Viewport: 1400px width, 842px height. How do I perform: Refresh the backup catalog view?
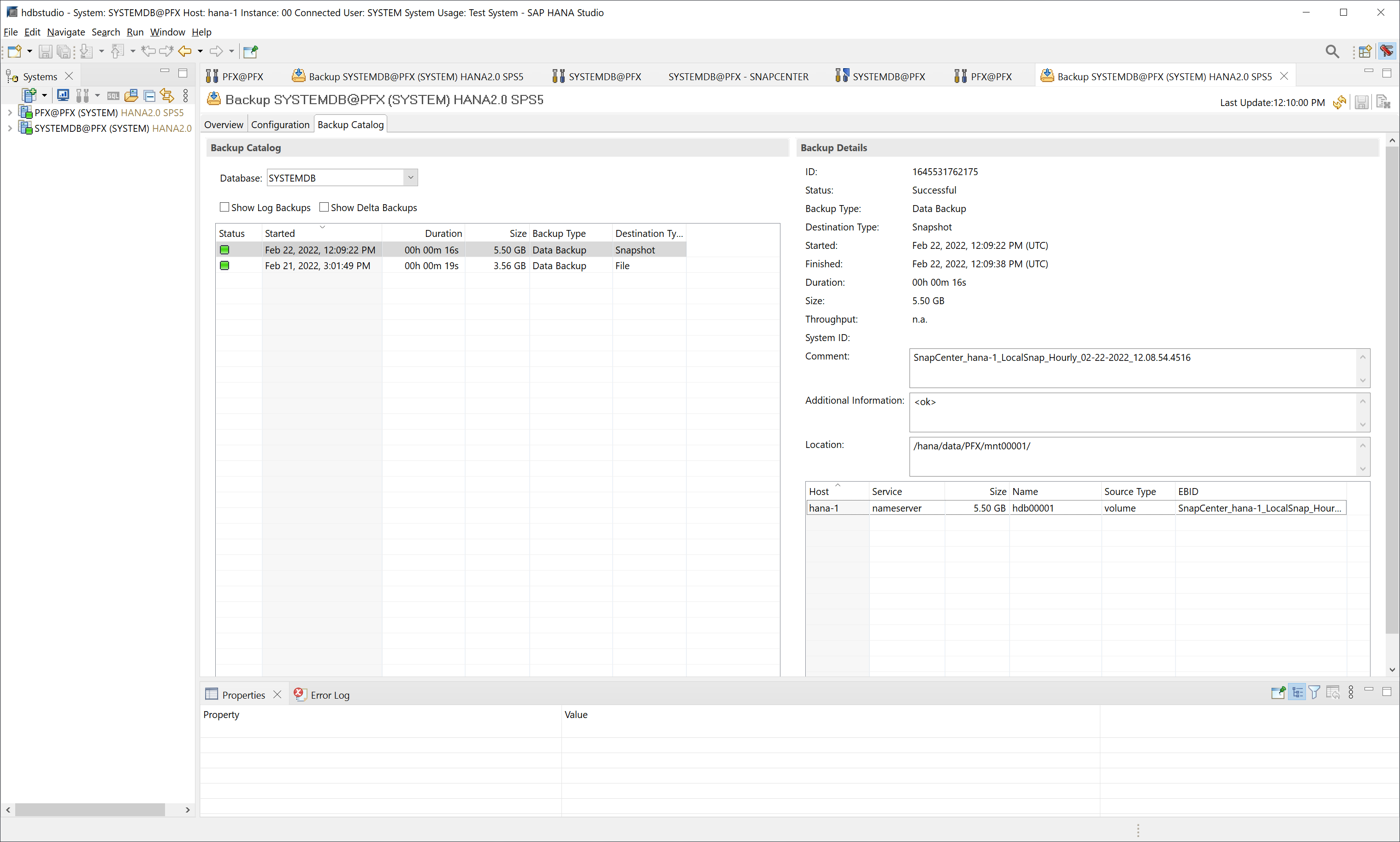(1339, 103)
